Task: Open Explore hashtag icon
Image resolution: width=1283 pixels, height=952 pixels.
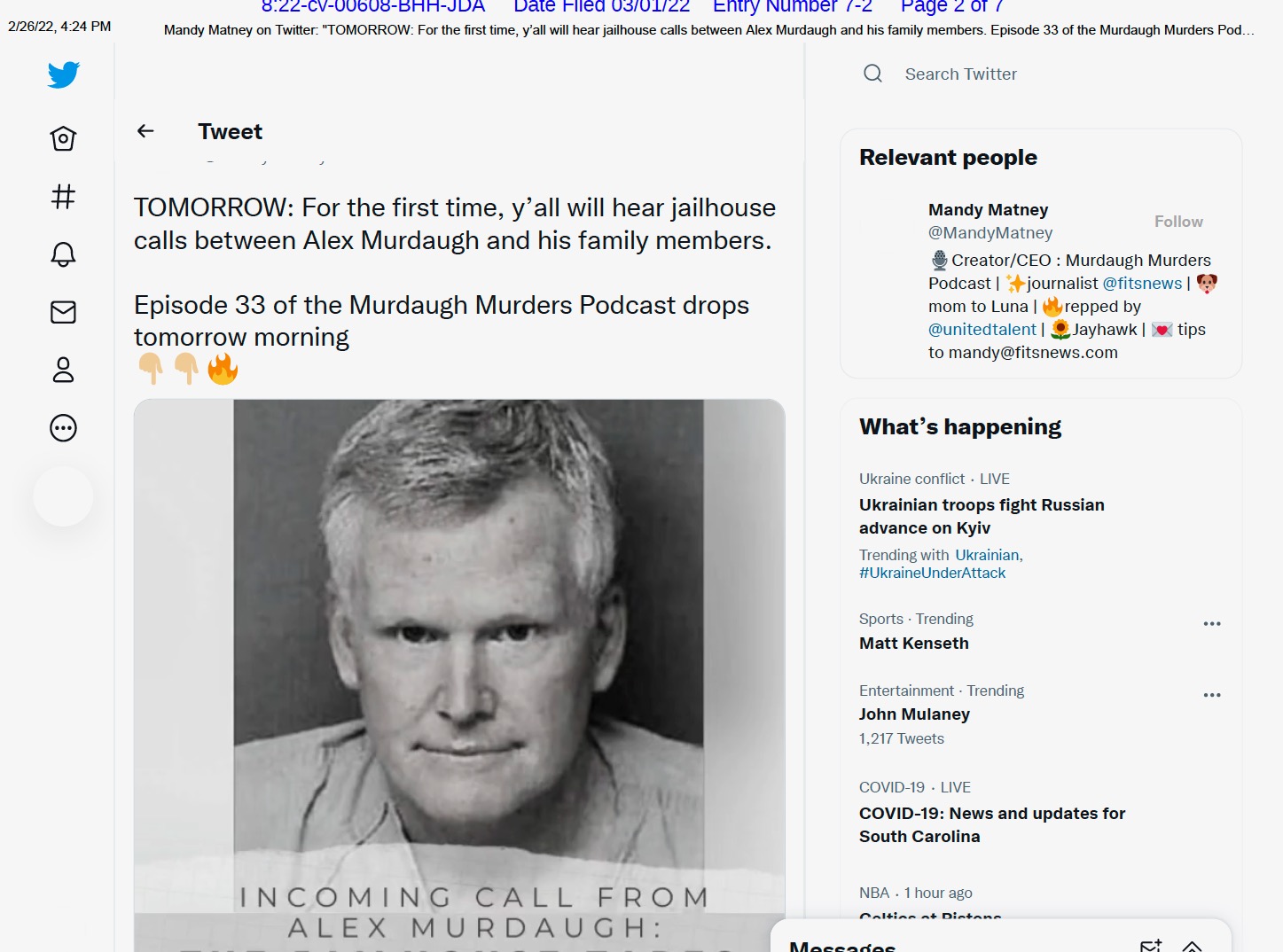Action: (x=63, y=196)
